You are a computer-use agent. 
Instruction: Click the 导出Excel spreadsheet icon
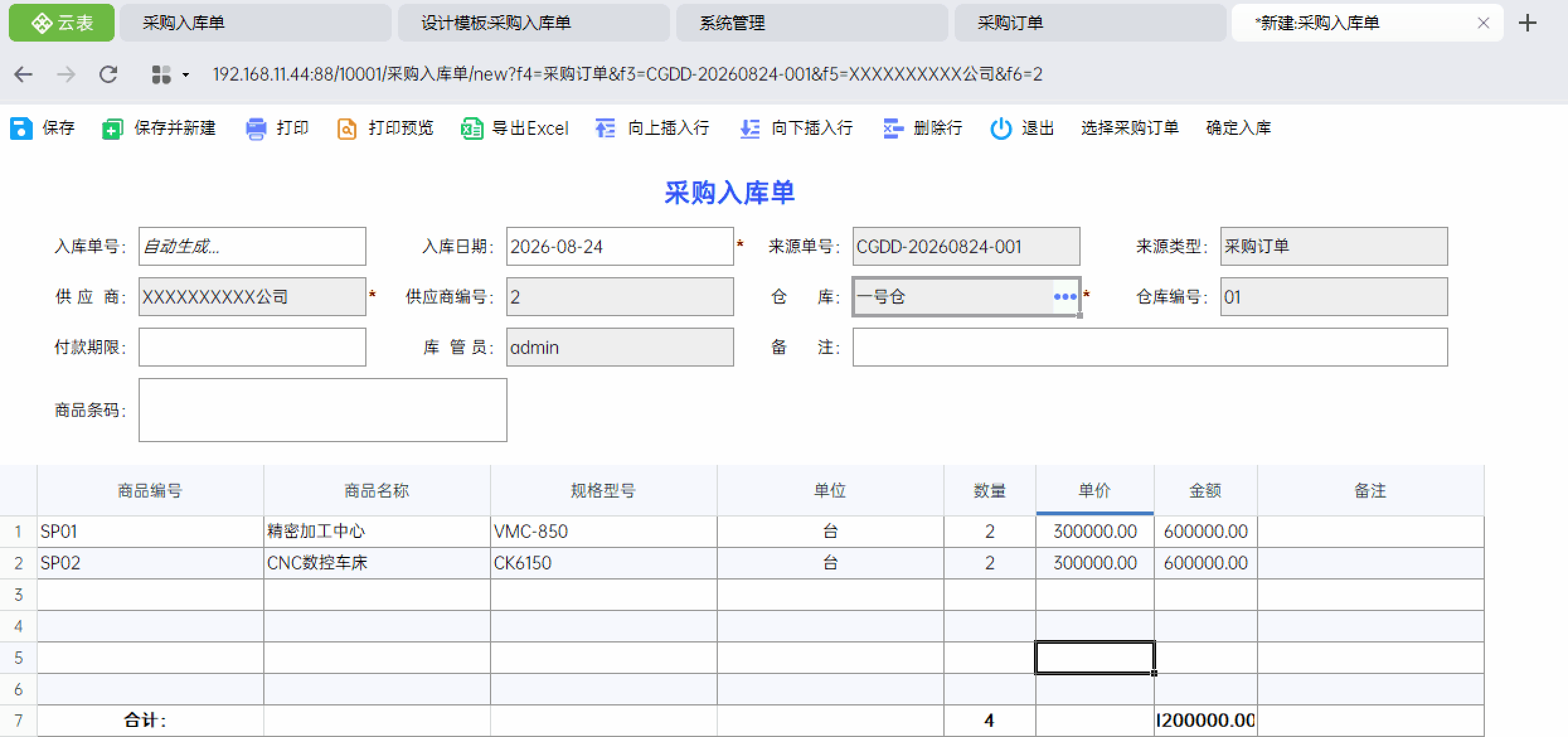[x=472, y=129]
